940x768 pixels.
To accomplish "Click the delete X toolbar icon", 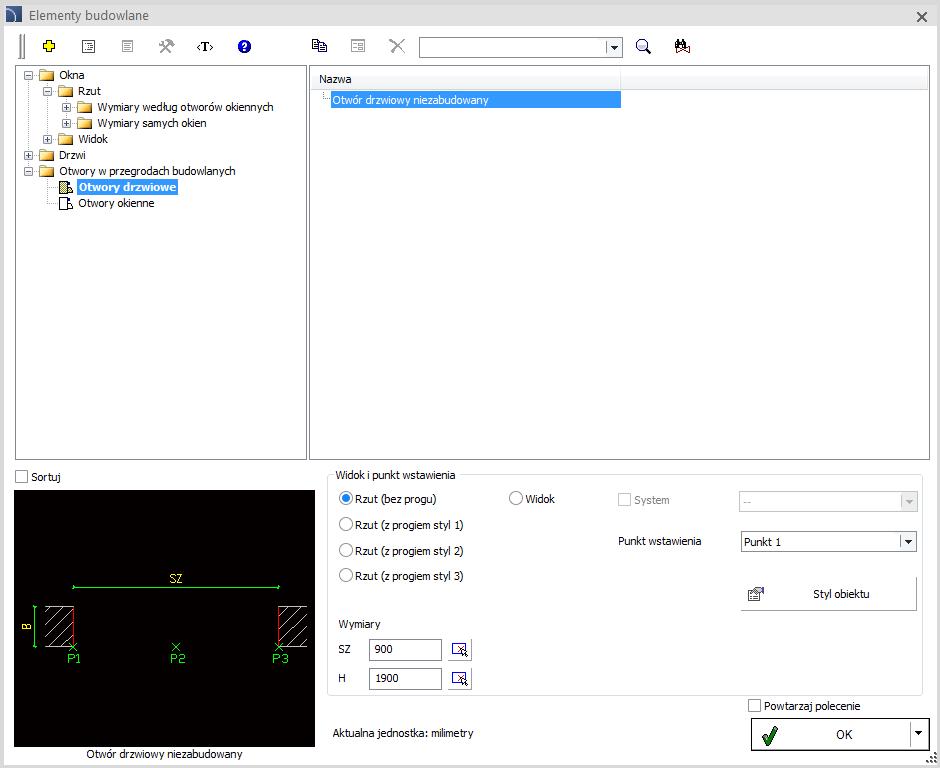I will click(x=397, y=46).
